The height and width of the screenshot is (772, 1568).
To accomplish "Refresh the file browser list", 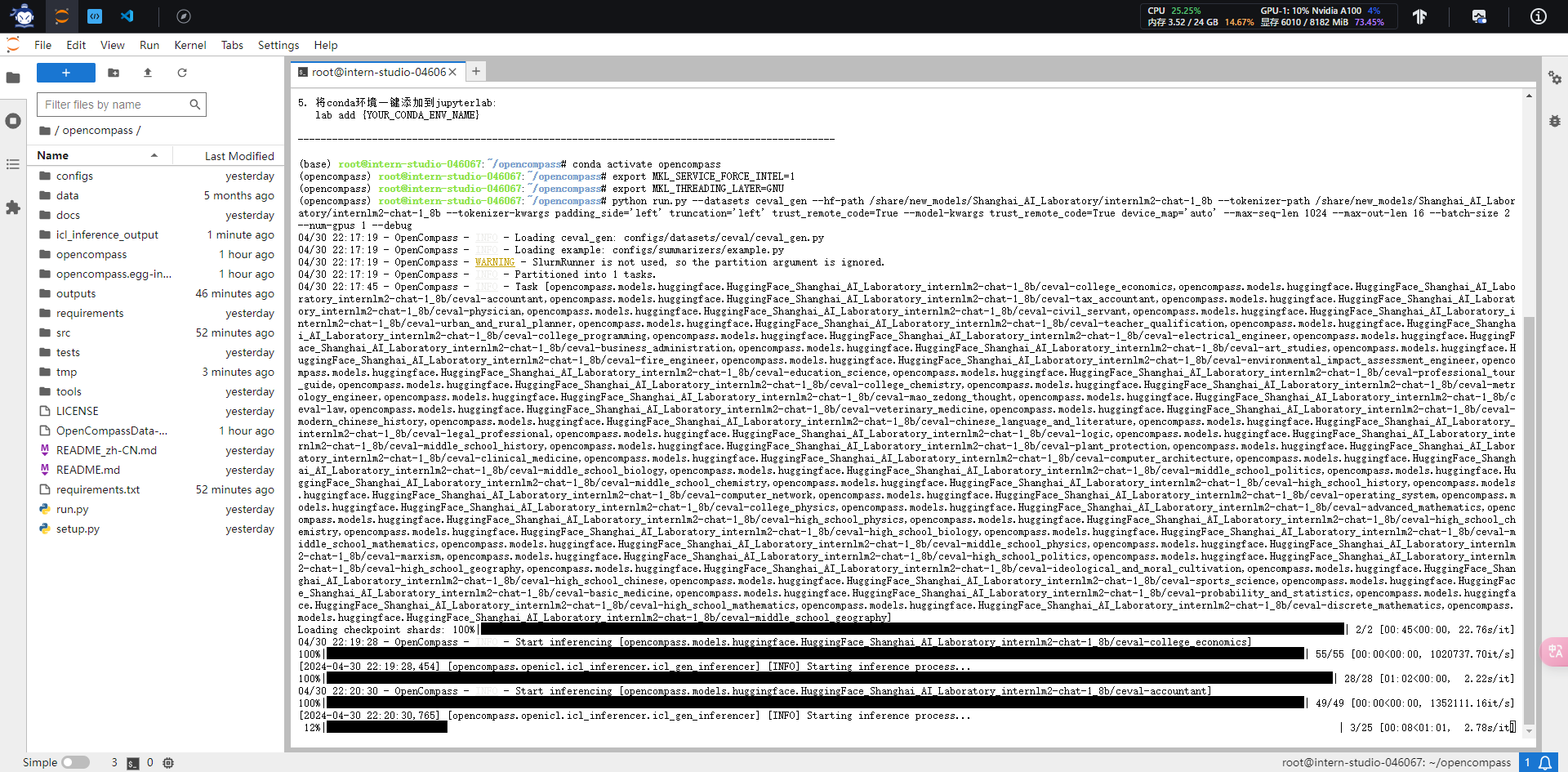I will 182,73.
